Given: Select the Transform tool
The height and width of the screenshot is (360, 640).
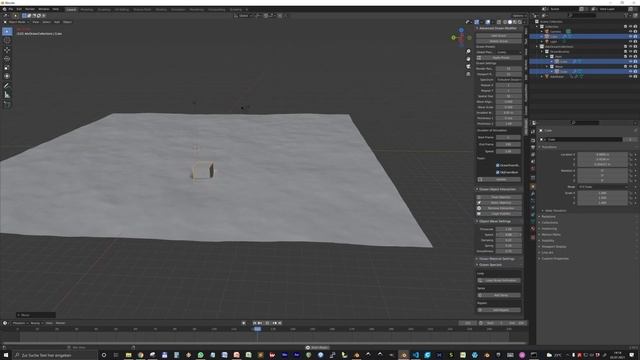Looking at the screenshot, I should coord(7,76).
